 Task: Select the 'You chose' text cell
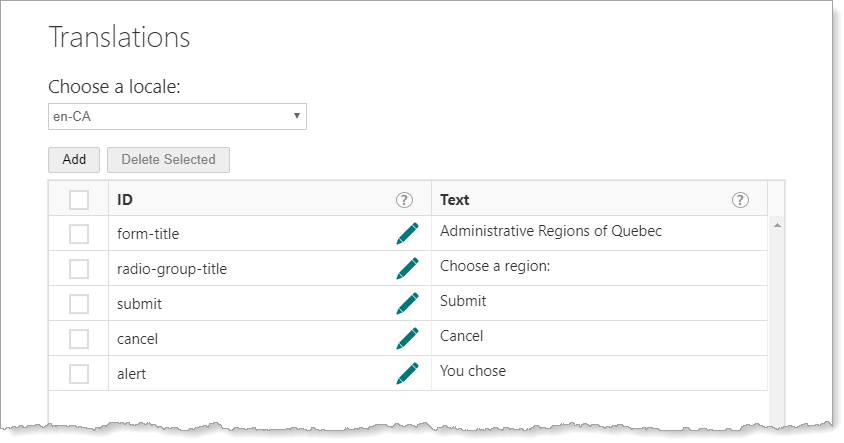[x=473, y=371]
